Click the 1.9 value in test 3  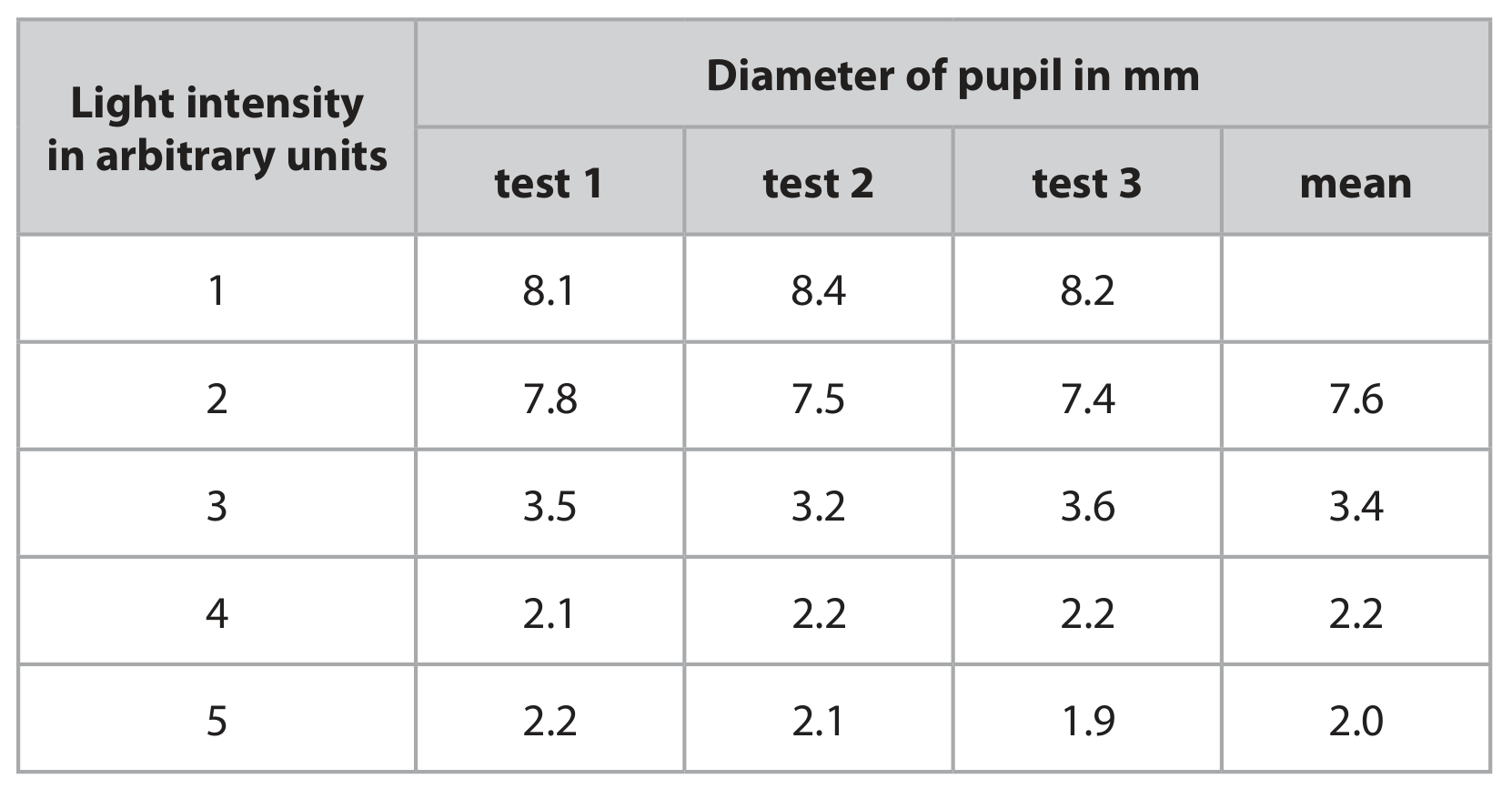click(x=1086, y=719)
